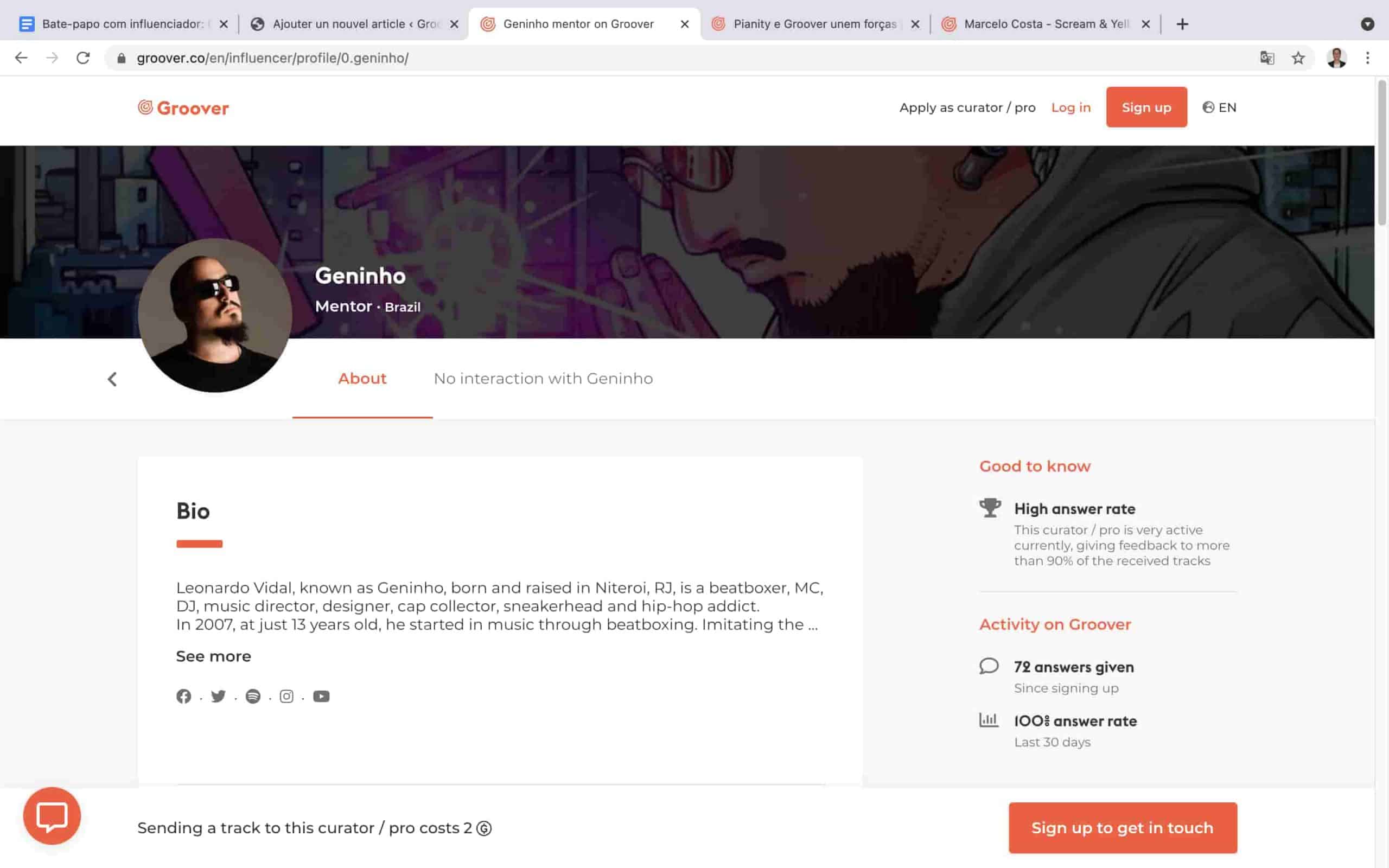Switch to Pianity e Groover tab
This screenshot has height=868, width=1389.
(815, 24)
